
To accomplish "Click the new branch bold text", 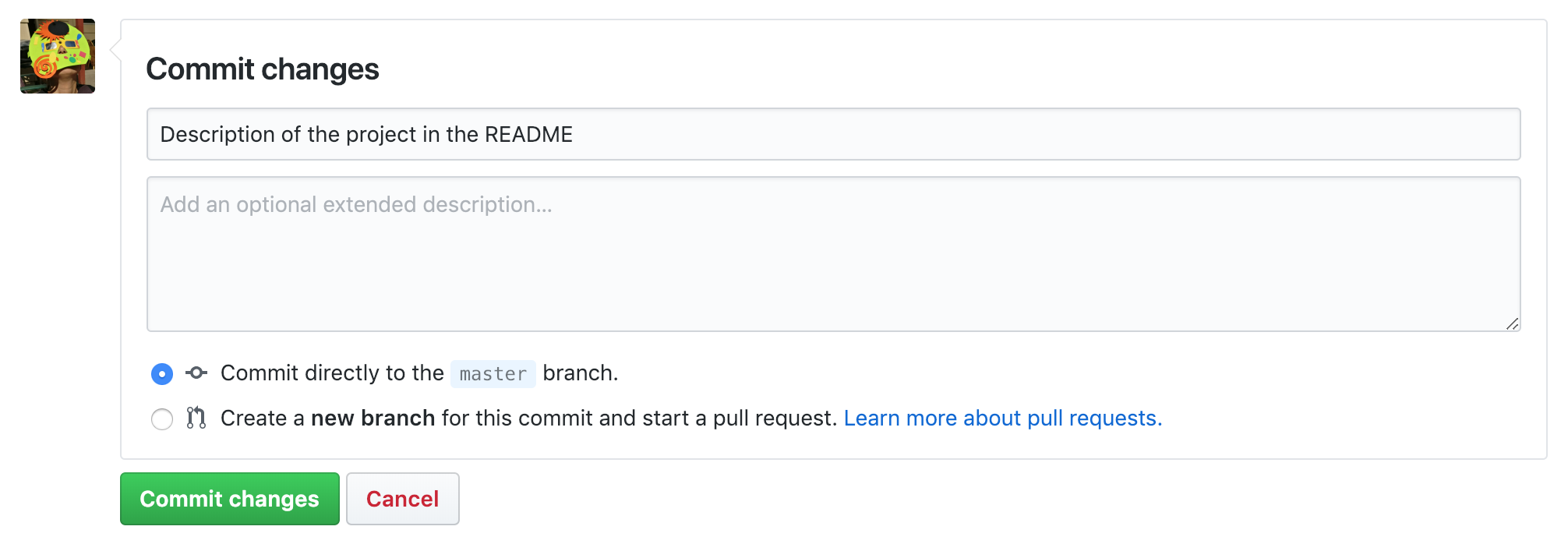I will click(x=373, y=419).
